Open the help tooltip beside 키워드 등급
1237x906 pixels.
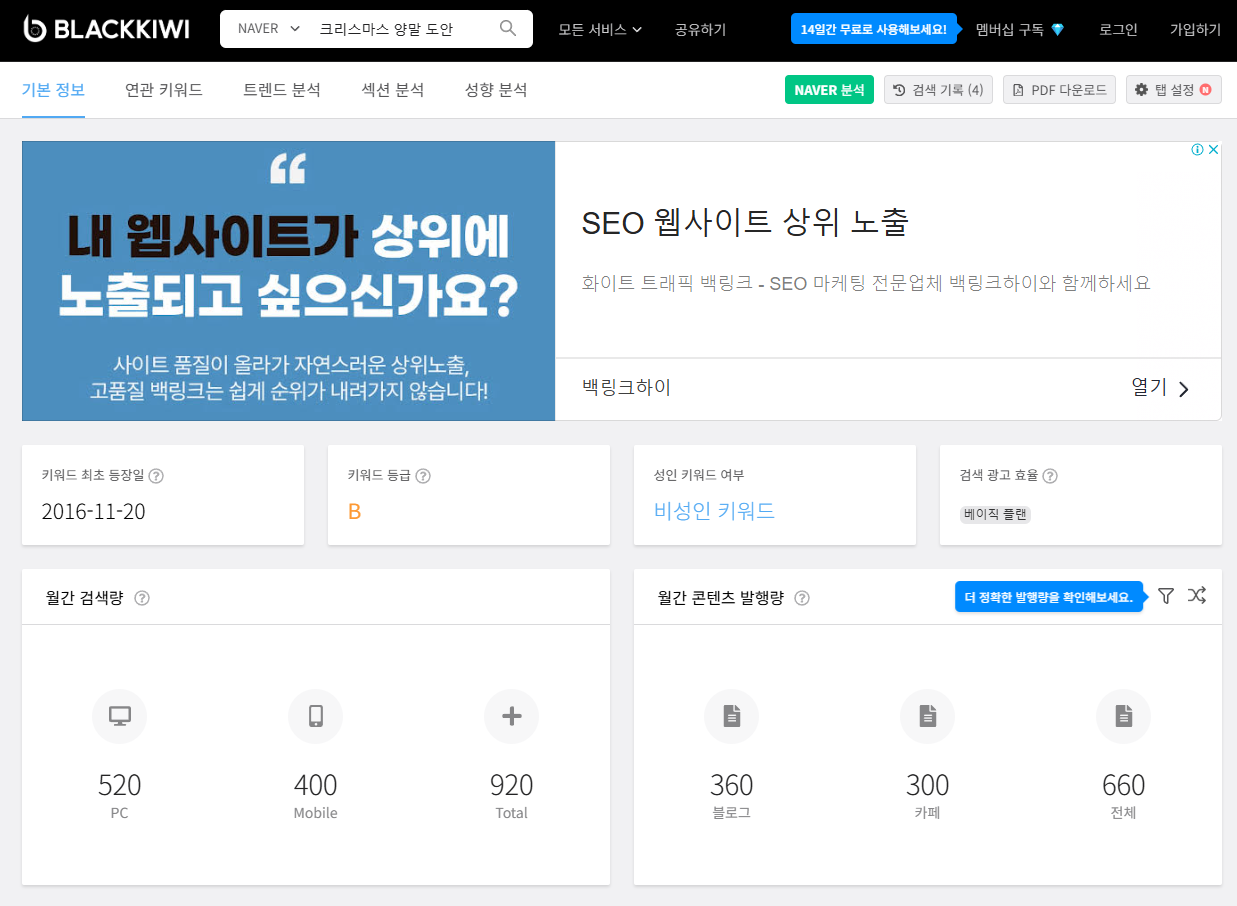[421, 476]
